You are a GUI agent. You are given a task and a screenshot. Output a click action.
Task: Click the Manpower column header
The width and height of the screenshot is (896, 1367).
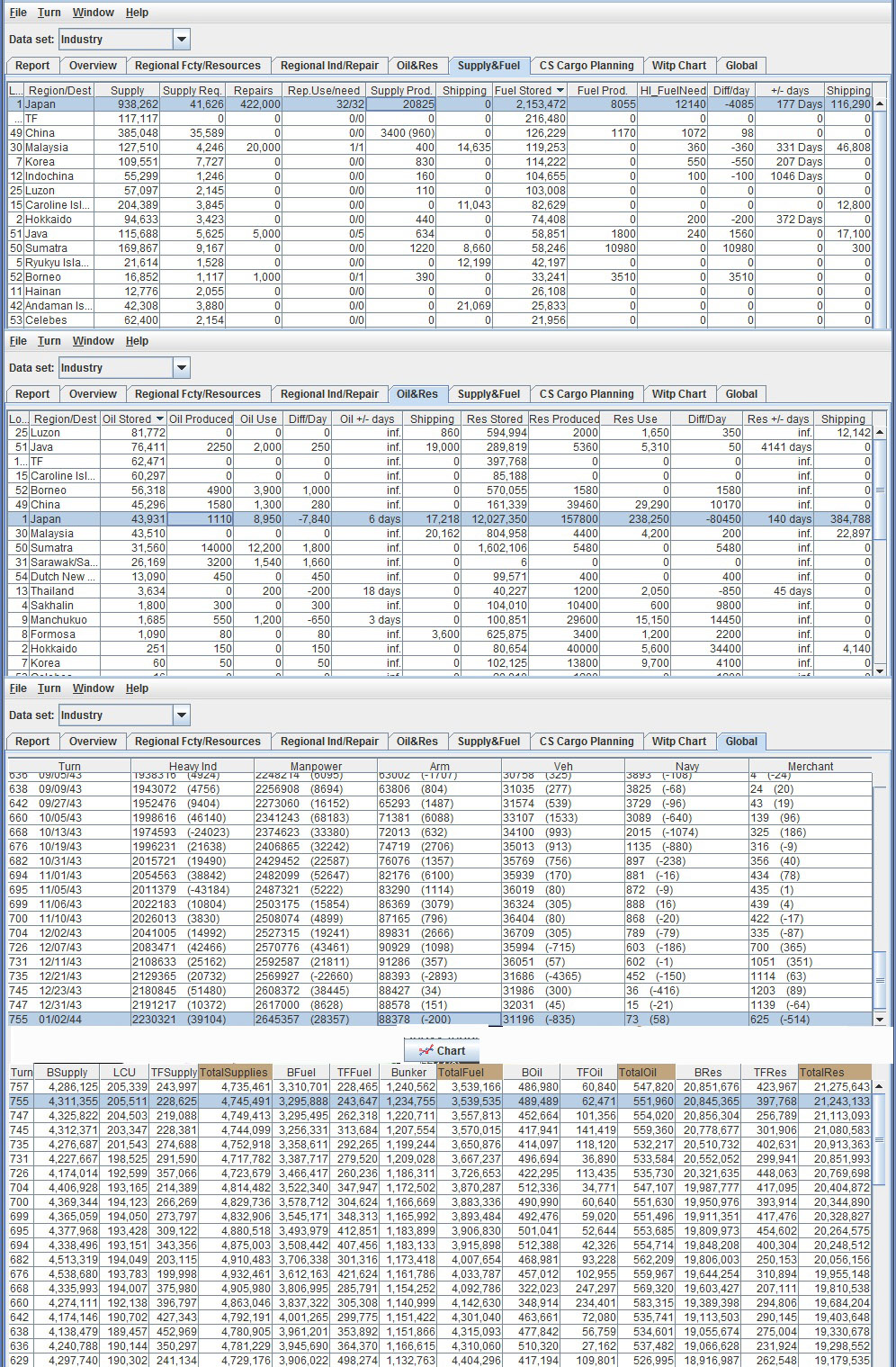click(x=316, y=767)
